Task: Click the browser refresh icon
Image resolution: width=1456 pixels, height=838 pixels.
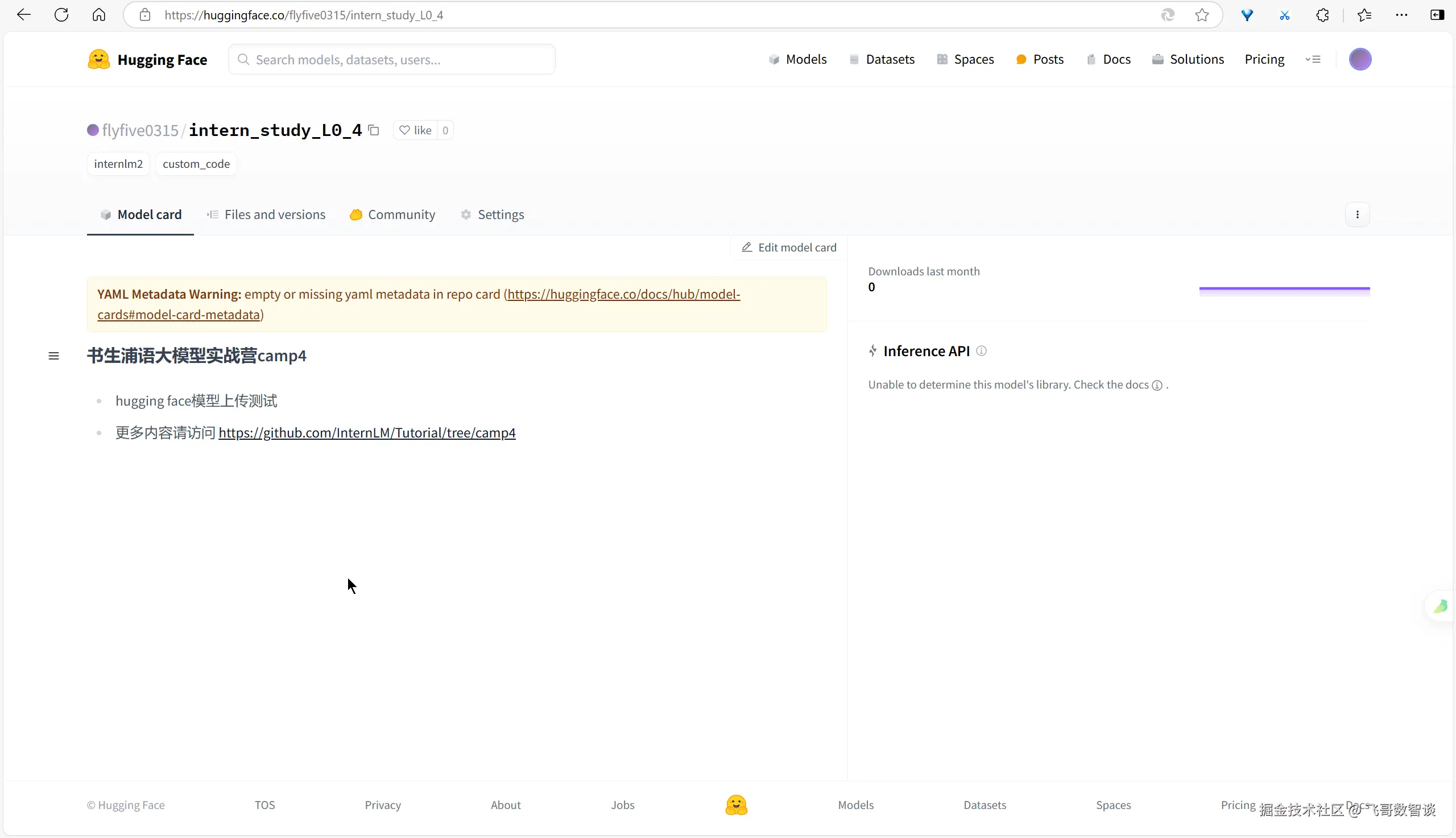Action: [61, 15]
